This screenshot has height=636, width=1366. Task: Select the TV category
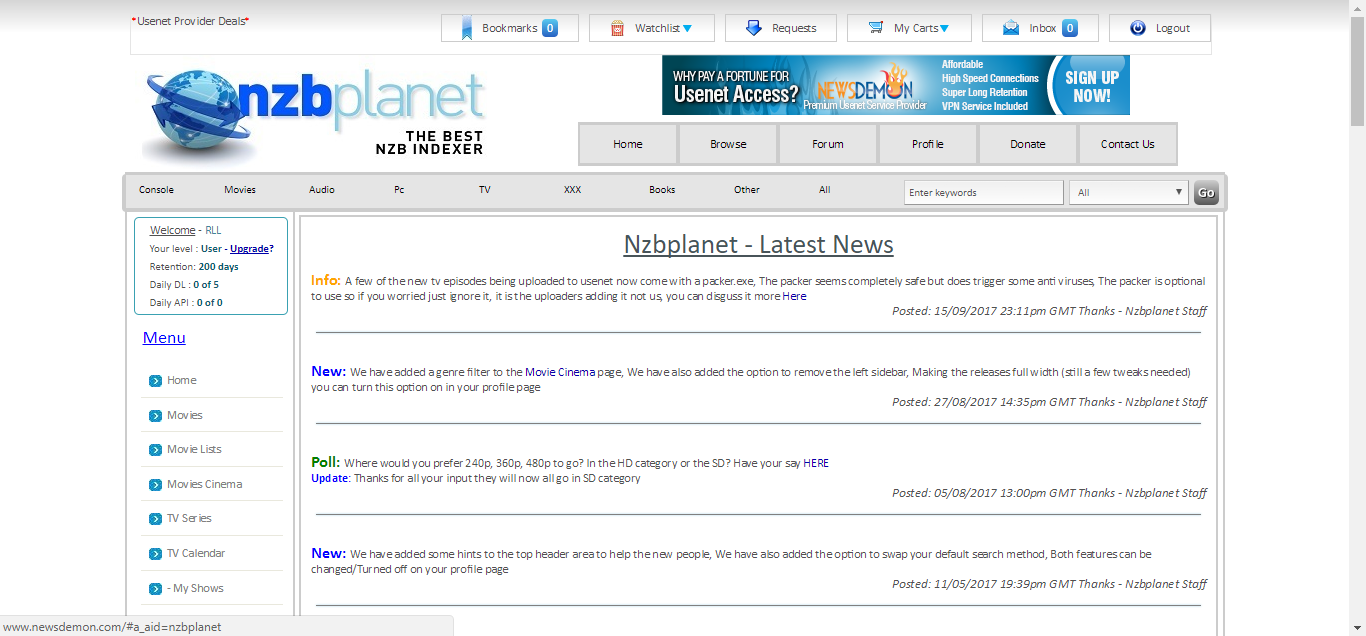485,190
